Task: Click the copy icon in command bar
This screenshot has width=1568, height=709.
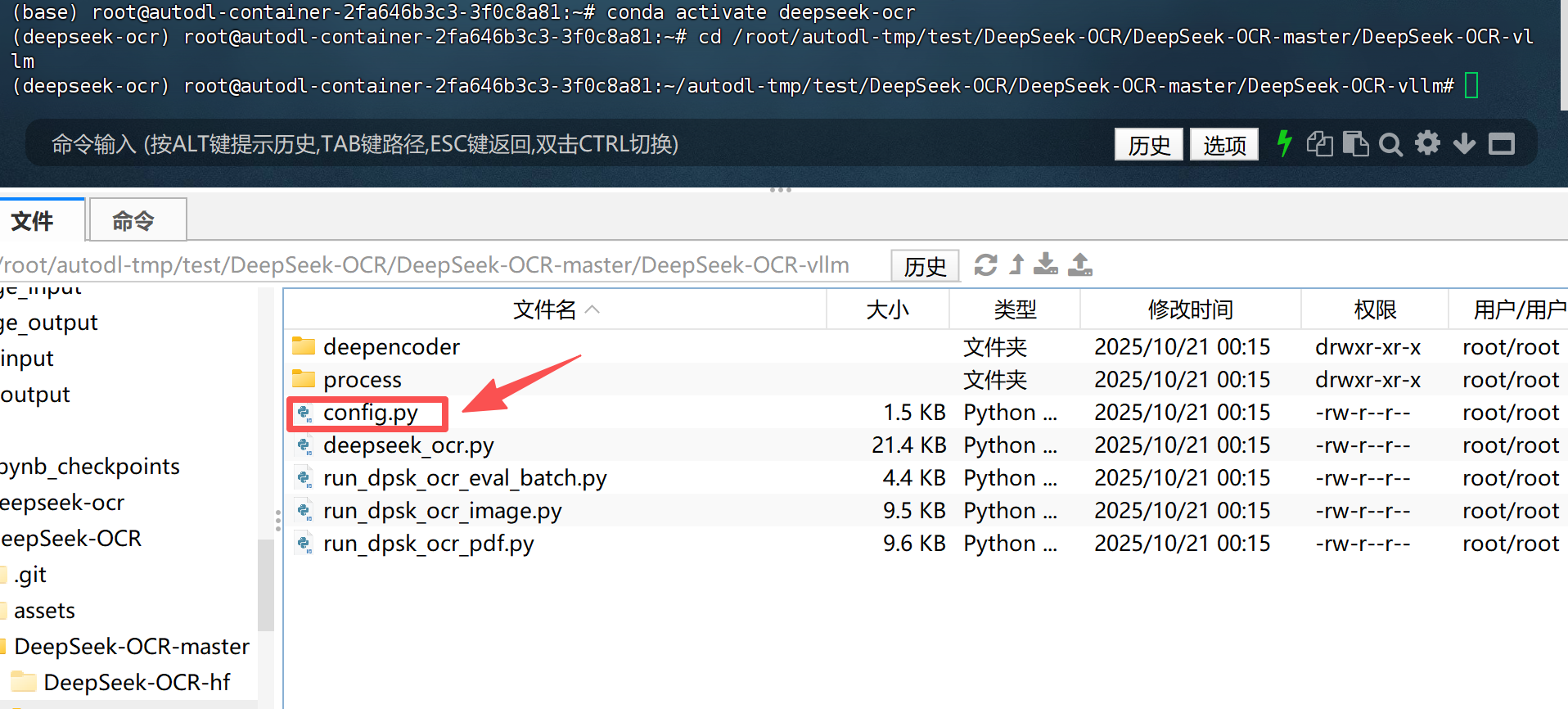Action: 1319,144
